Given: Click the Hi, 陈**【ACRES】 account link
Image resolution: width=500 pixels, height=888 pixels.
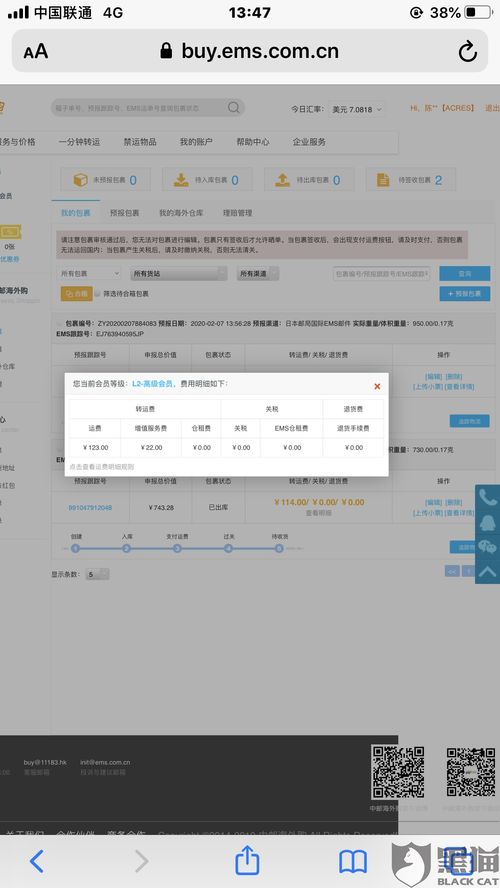Looking at the screenshot, I should 442,108.
